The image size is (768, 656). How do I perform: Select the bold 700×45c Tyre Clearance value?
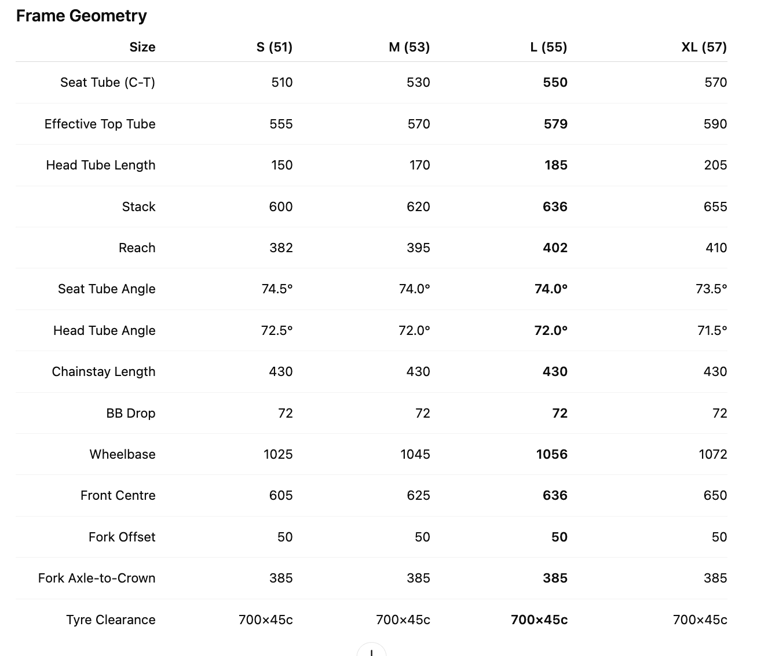click(x=539, y=620)
